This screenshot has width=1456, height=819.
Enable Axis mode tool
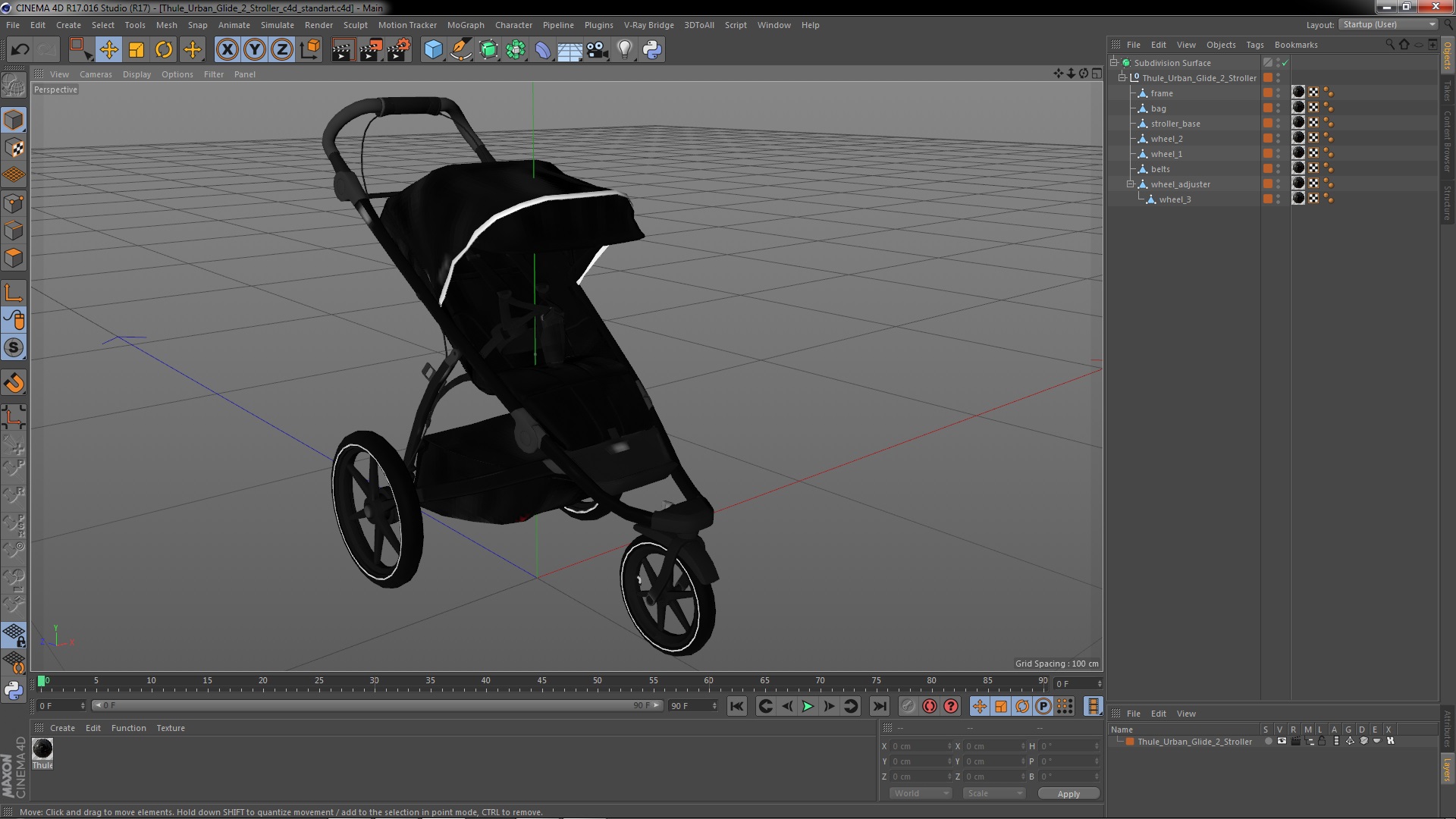[x=14, y=293]
